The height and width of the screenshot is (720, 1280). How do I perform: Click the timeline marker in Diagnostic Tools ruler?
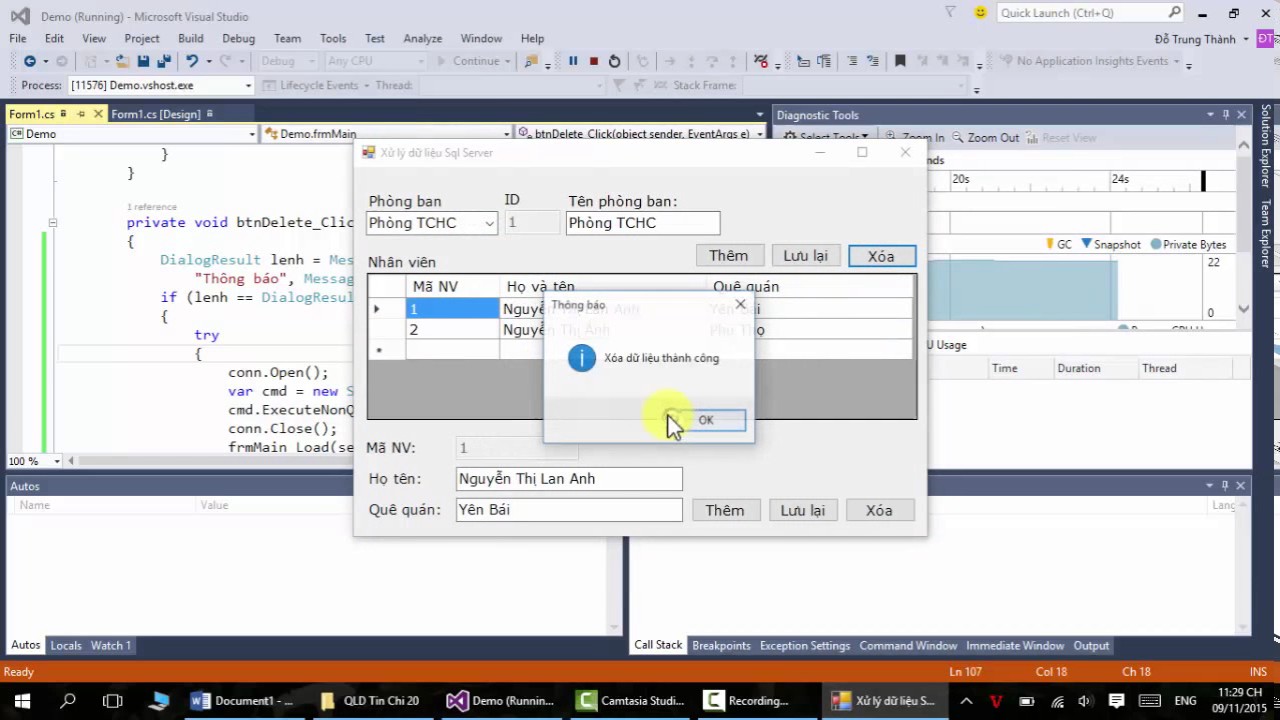[1203, 181]
